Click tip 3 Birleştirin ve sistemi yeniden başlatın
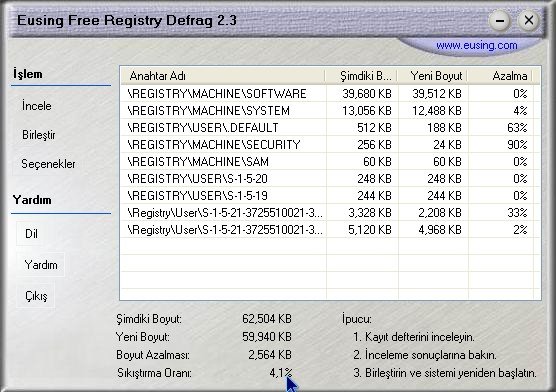The width and height of the screenshot is (556, 392). 445,373
